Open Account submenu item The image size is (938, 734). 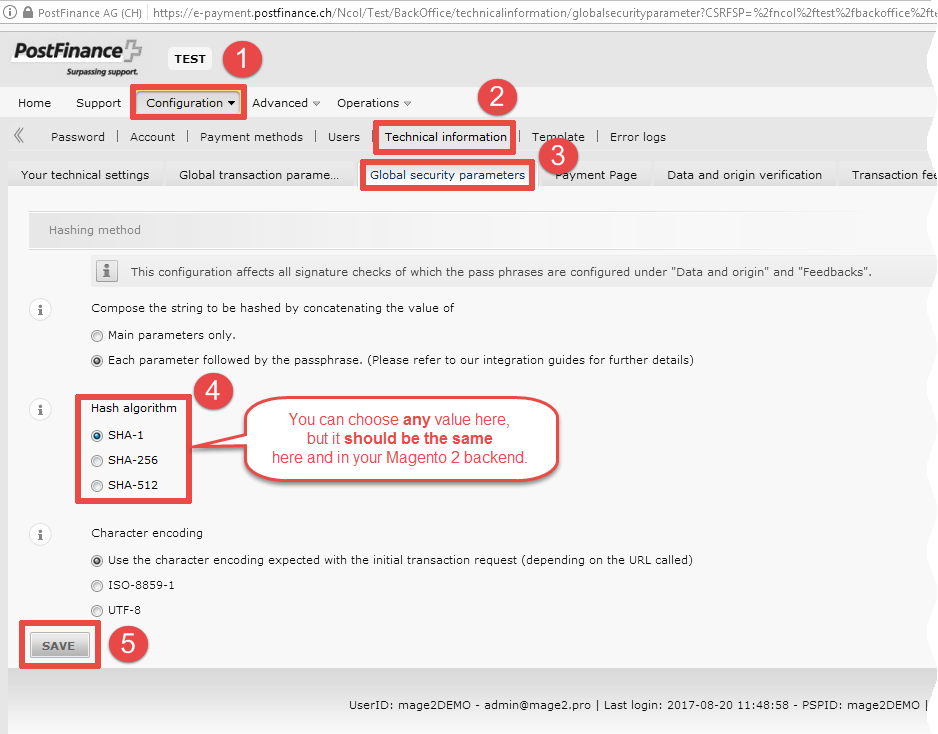click(x=153, y=137)
